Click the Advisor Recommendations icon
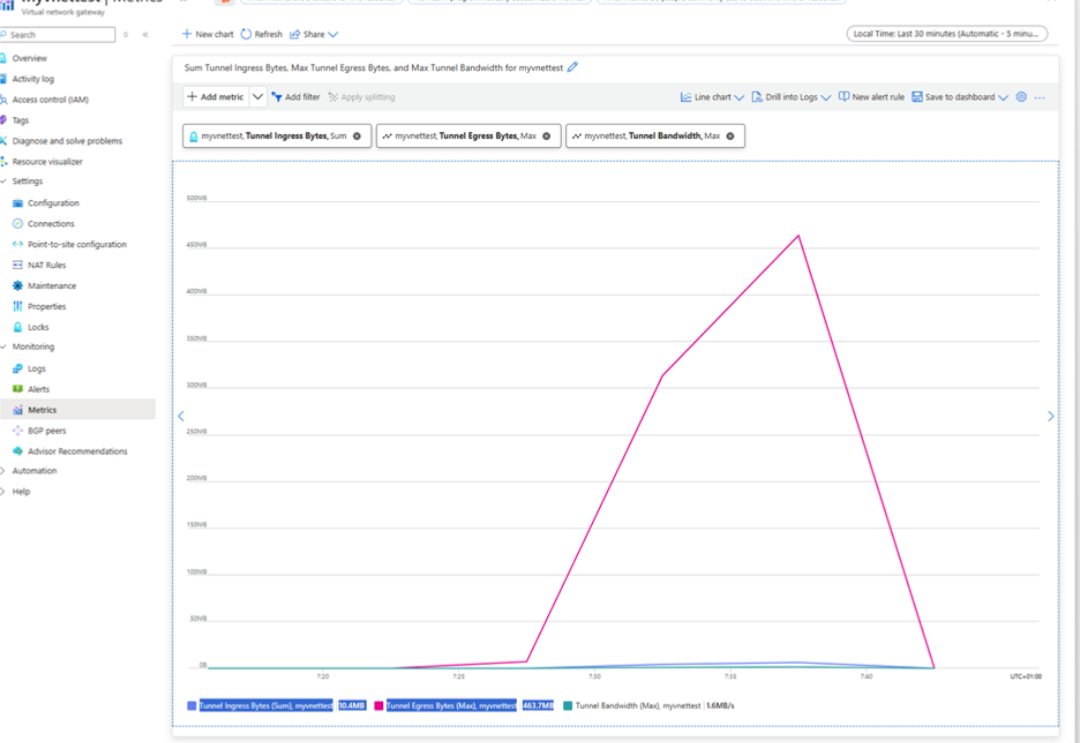The width and height of the screenshot is (1080, 743). point(18,451)
